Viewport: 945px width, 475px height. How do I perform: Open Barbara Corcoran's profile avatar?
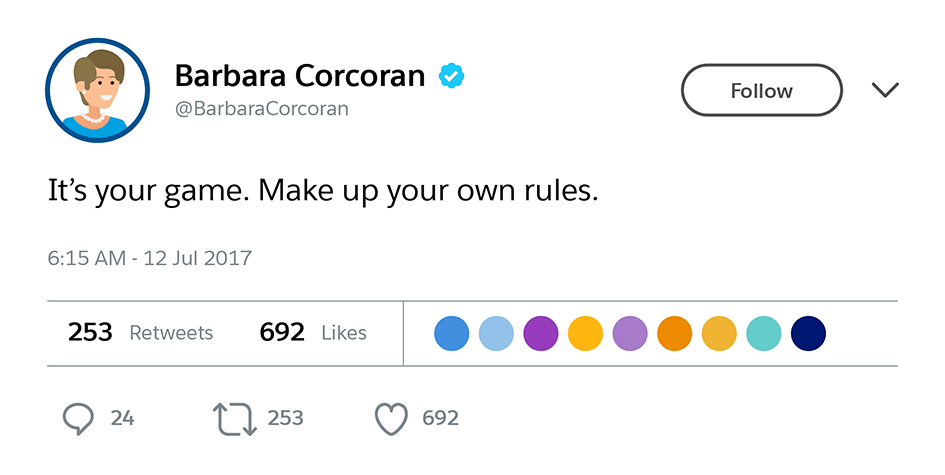96,91
